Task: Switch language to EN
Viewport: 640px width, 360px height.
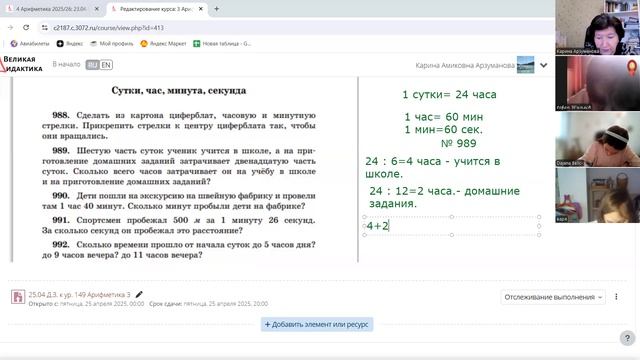Action: pos(106,65)
